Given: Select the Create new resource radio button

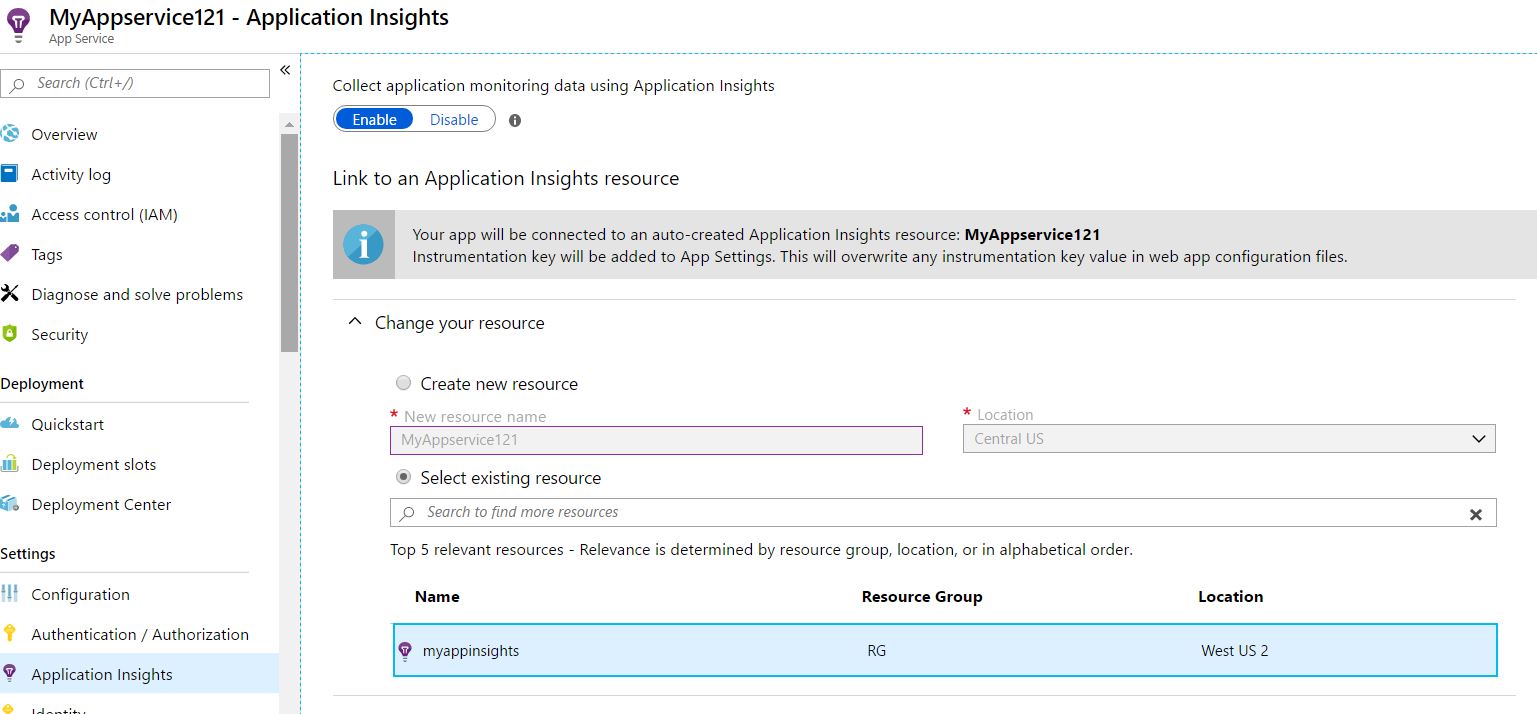Looking at the screenshot, I should (403, 382).
